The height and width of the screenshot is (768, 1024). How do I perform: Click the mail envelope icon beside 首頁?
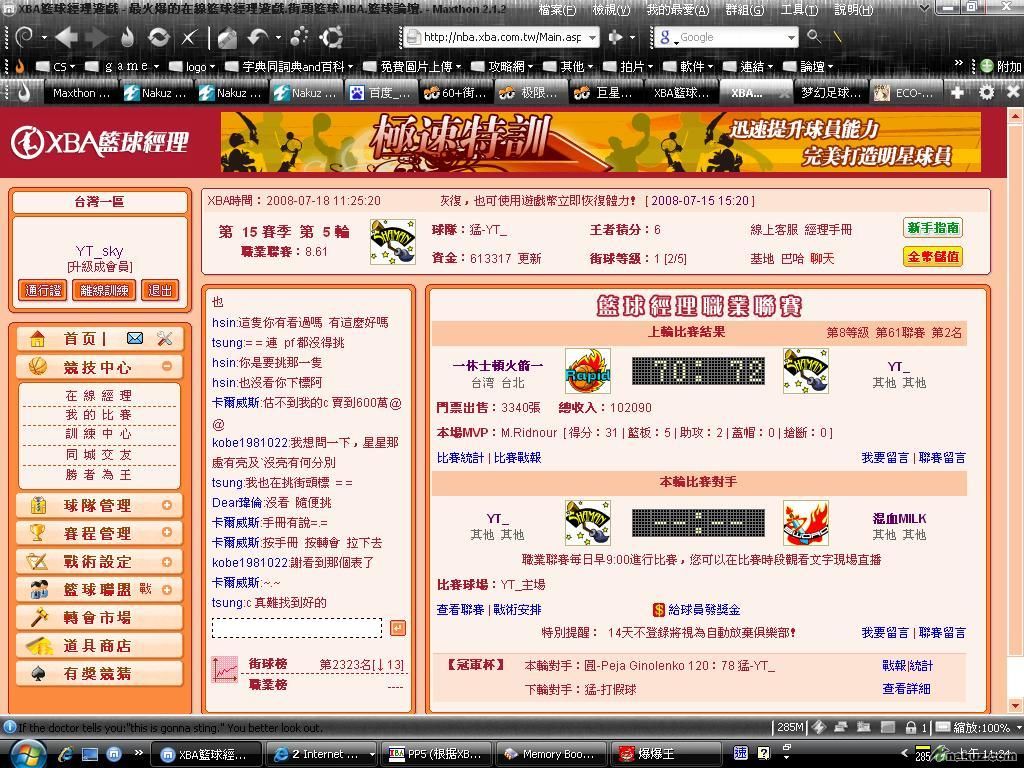[x=135, y=339]
